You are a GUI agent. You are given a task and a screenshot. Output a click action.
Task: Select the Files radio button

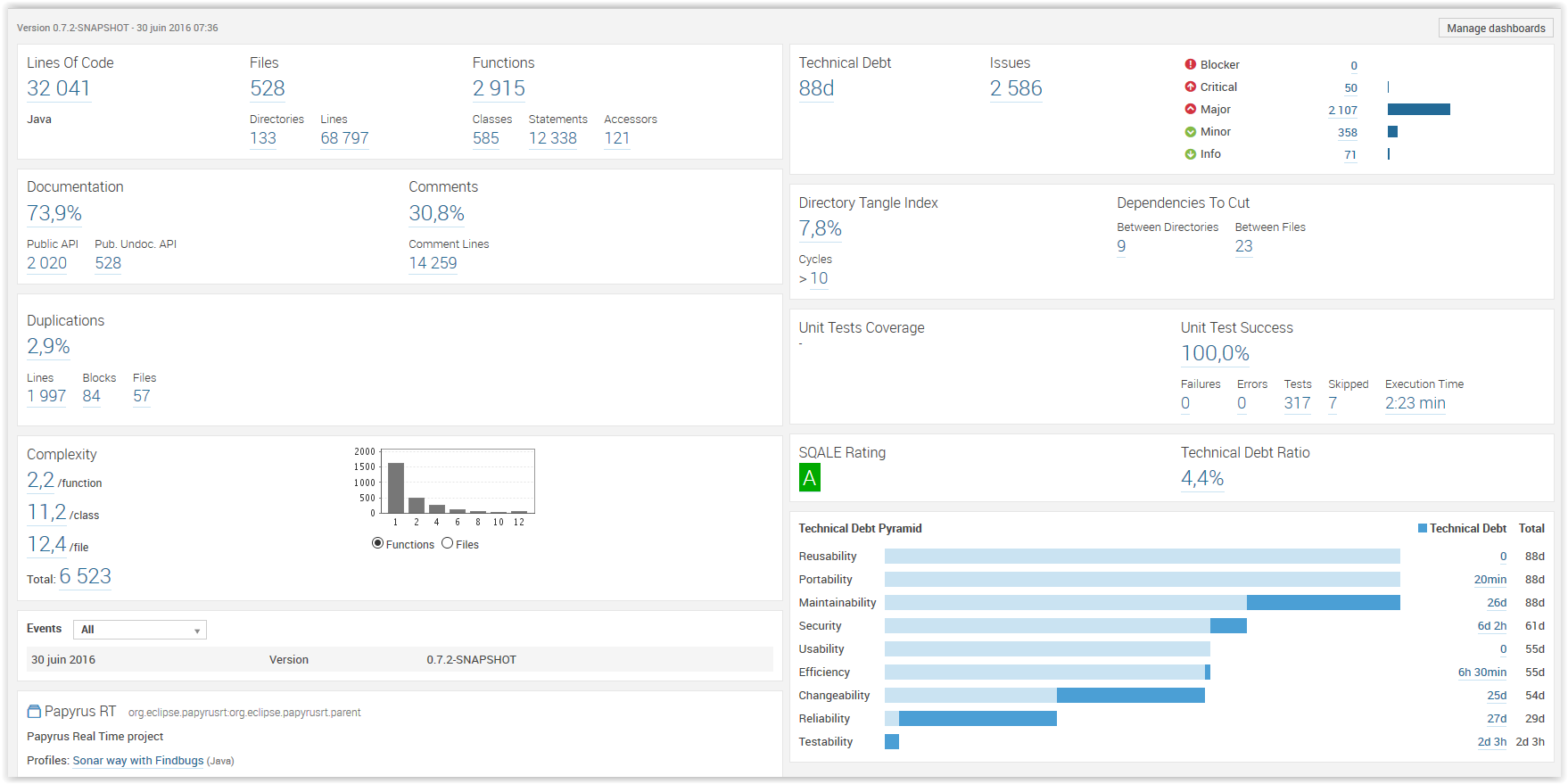coord(447,543)
